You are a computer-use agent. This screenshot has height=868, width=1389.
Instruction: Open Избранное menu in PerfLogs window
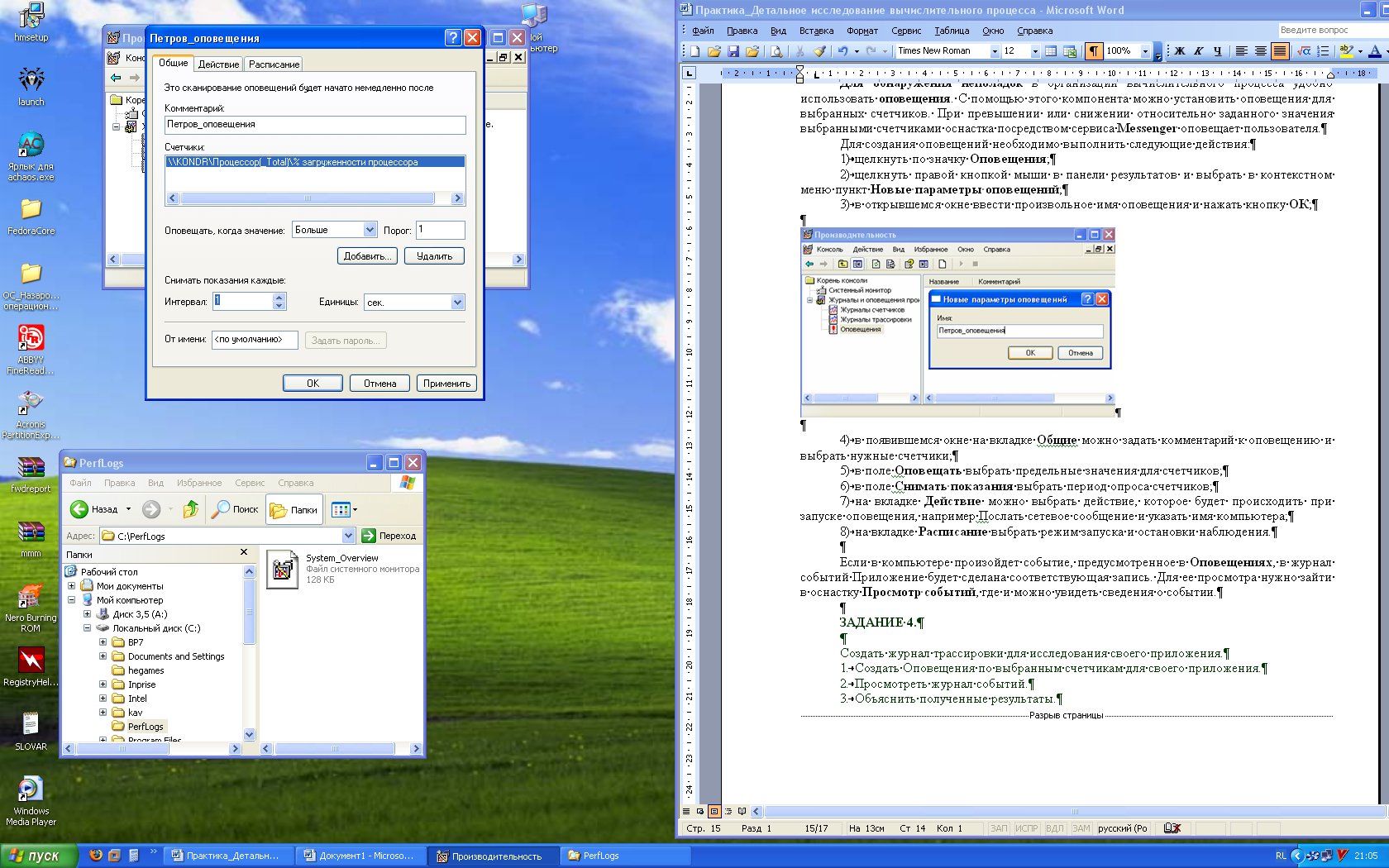tap(199, 483)
